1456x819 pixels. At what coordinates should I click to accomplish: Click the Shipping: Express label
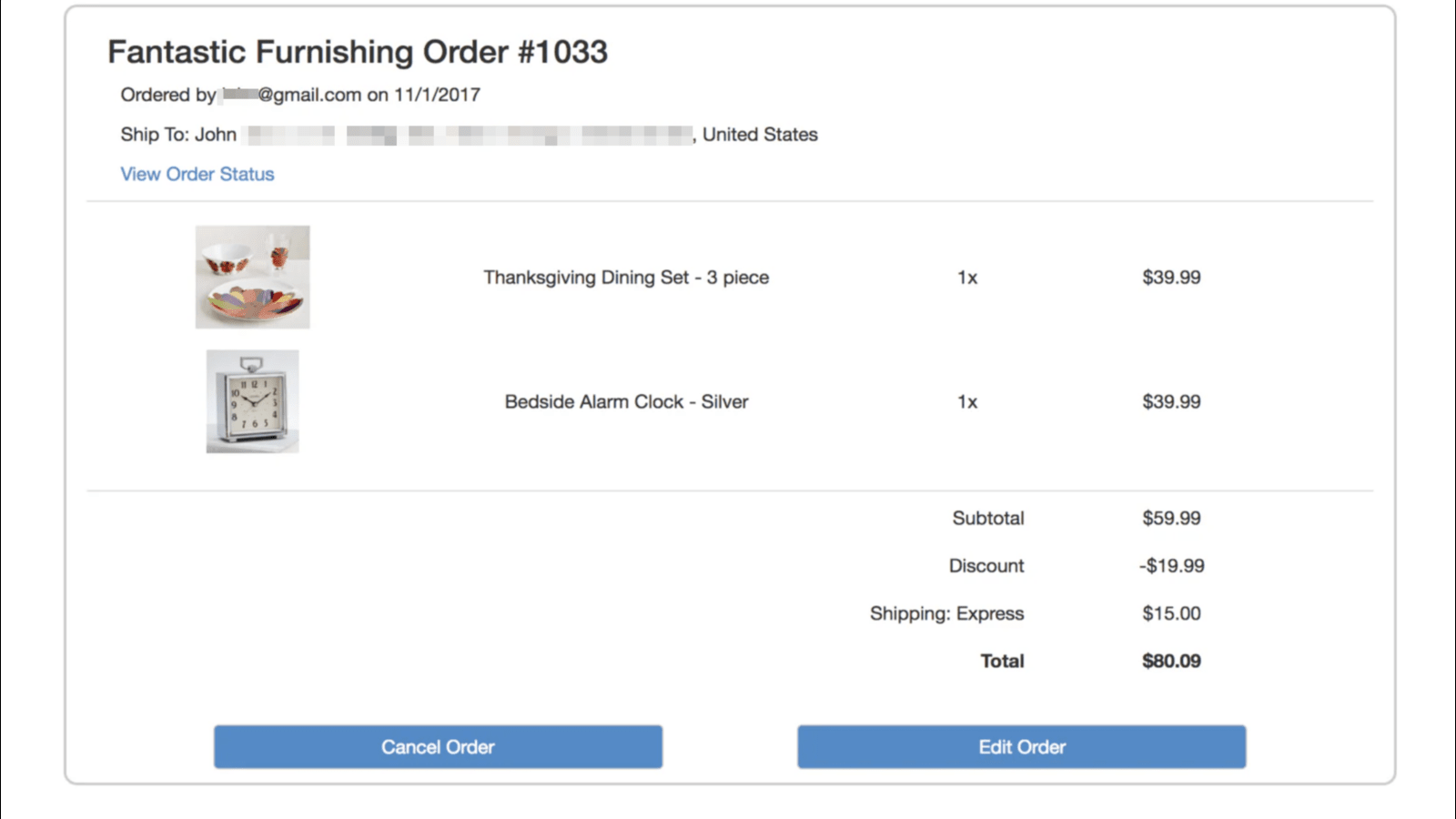(946, 613)
